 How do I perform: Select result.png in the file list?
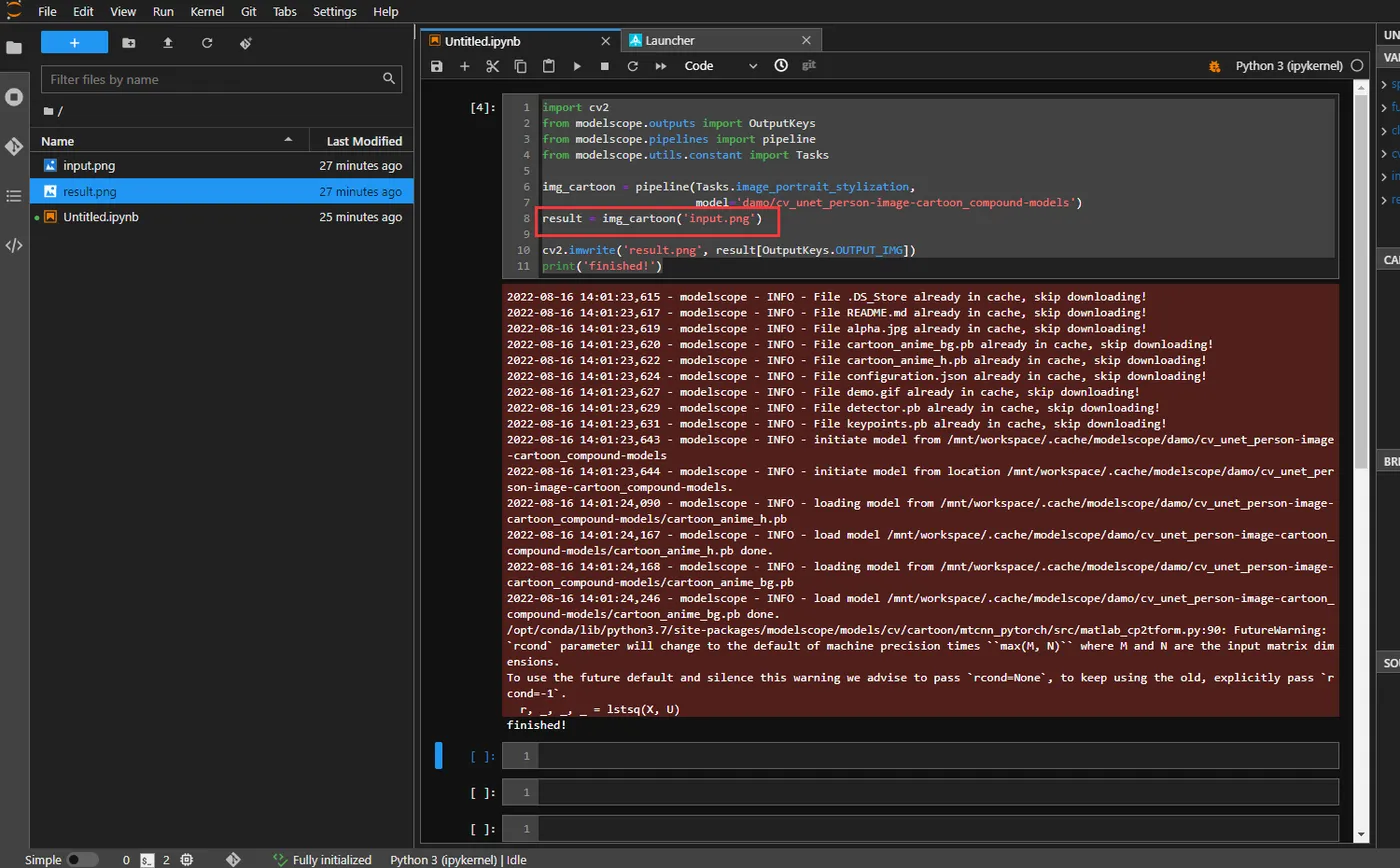[x=222, y=191]
